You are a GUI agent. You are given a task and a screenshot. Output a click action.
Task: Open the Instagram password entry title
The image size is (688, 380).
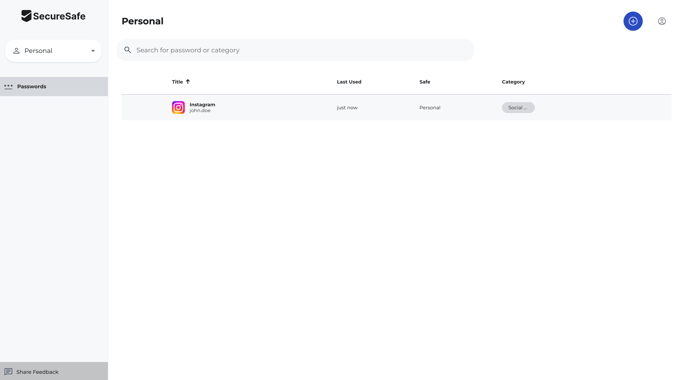click(x=202, y=104)
